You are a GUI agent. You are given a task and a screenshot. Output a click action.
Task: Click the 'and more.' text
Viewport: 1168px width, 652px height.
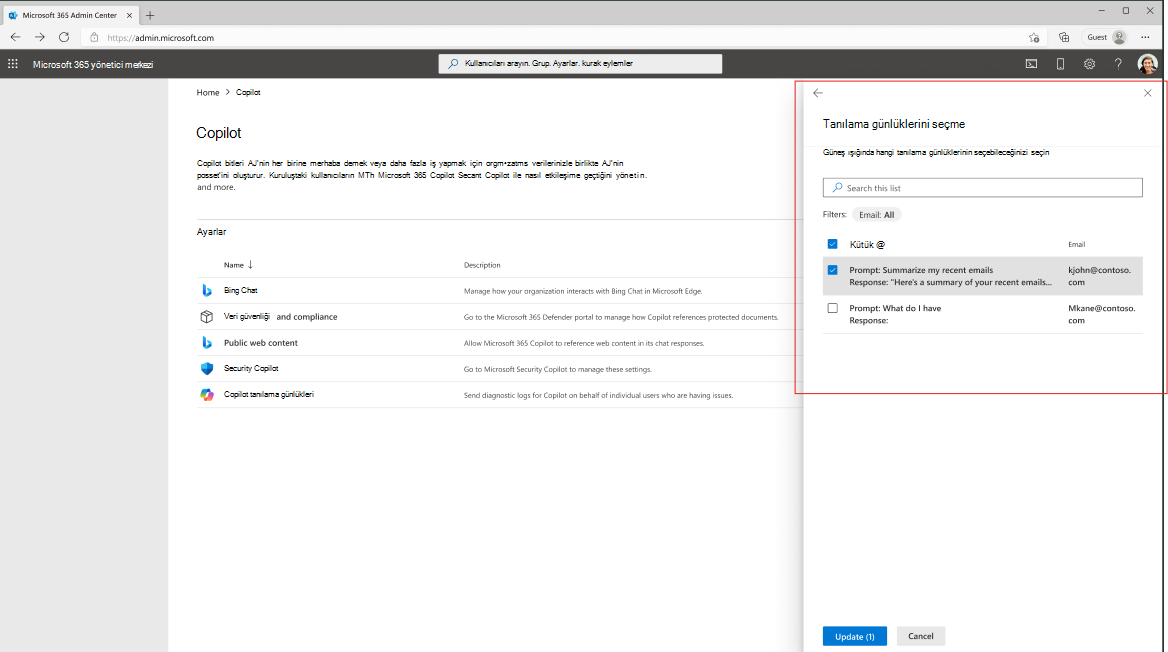click(216, 187)
